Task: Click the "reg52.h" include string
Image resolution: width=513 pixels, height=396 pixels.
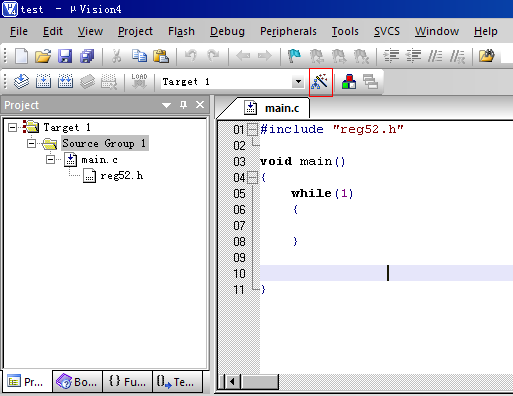Action: coord(368,129)
